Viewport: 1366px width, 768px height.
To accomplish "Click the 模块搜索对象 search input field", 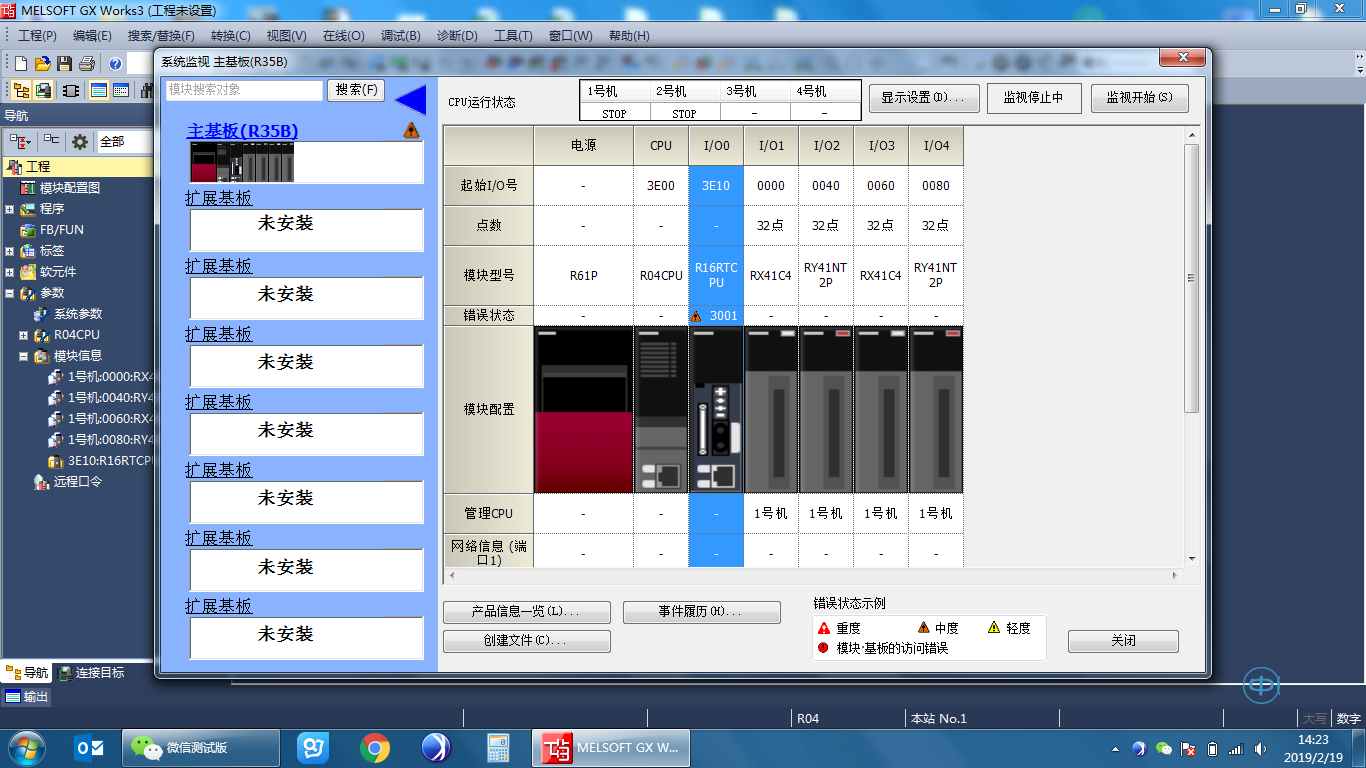I will point(245,90).
